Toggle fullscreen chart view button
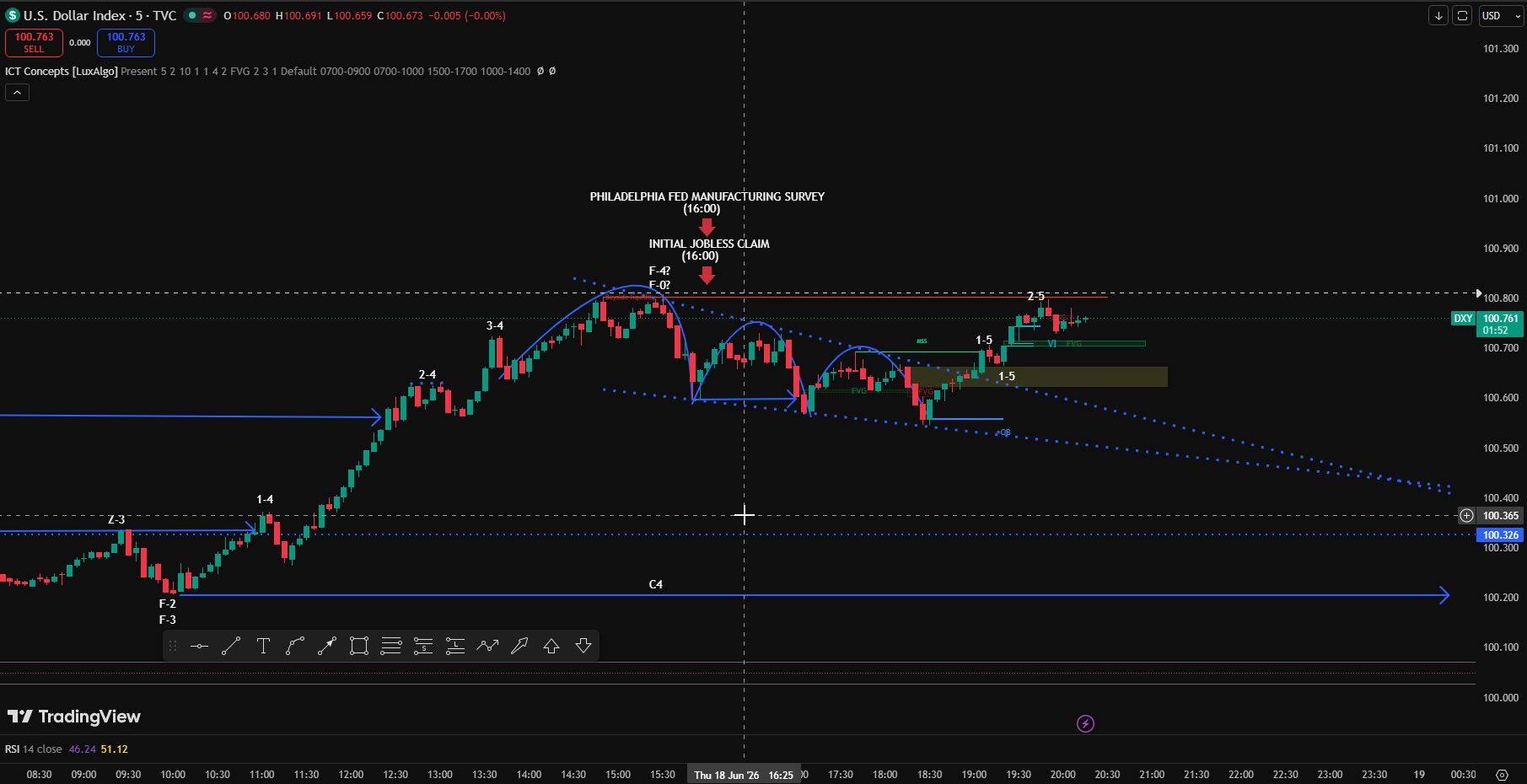 click(1463, 16)
